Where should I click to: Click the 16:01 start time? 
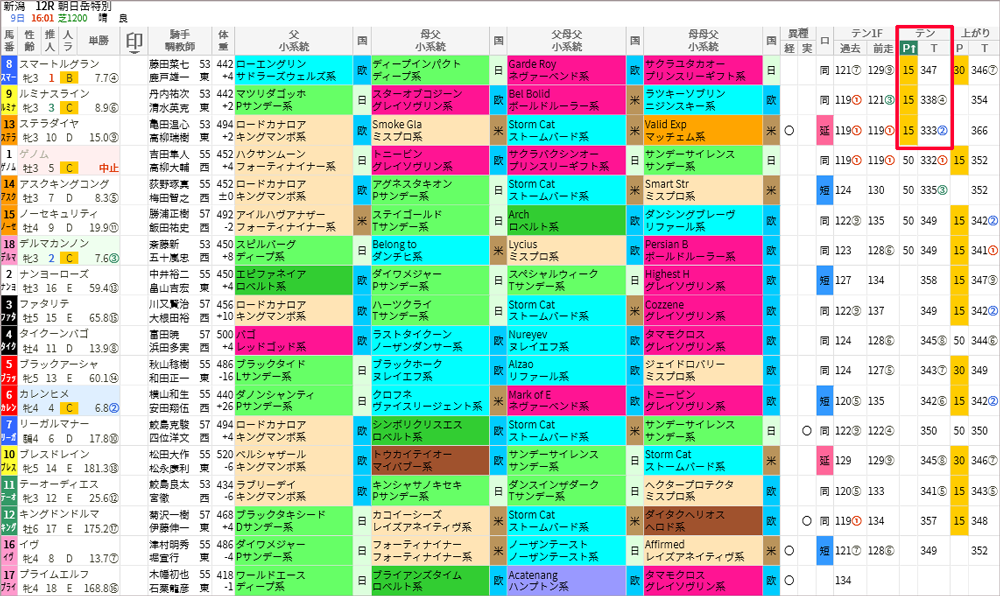42,18
